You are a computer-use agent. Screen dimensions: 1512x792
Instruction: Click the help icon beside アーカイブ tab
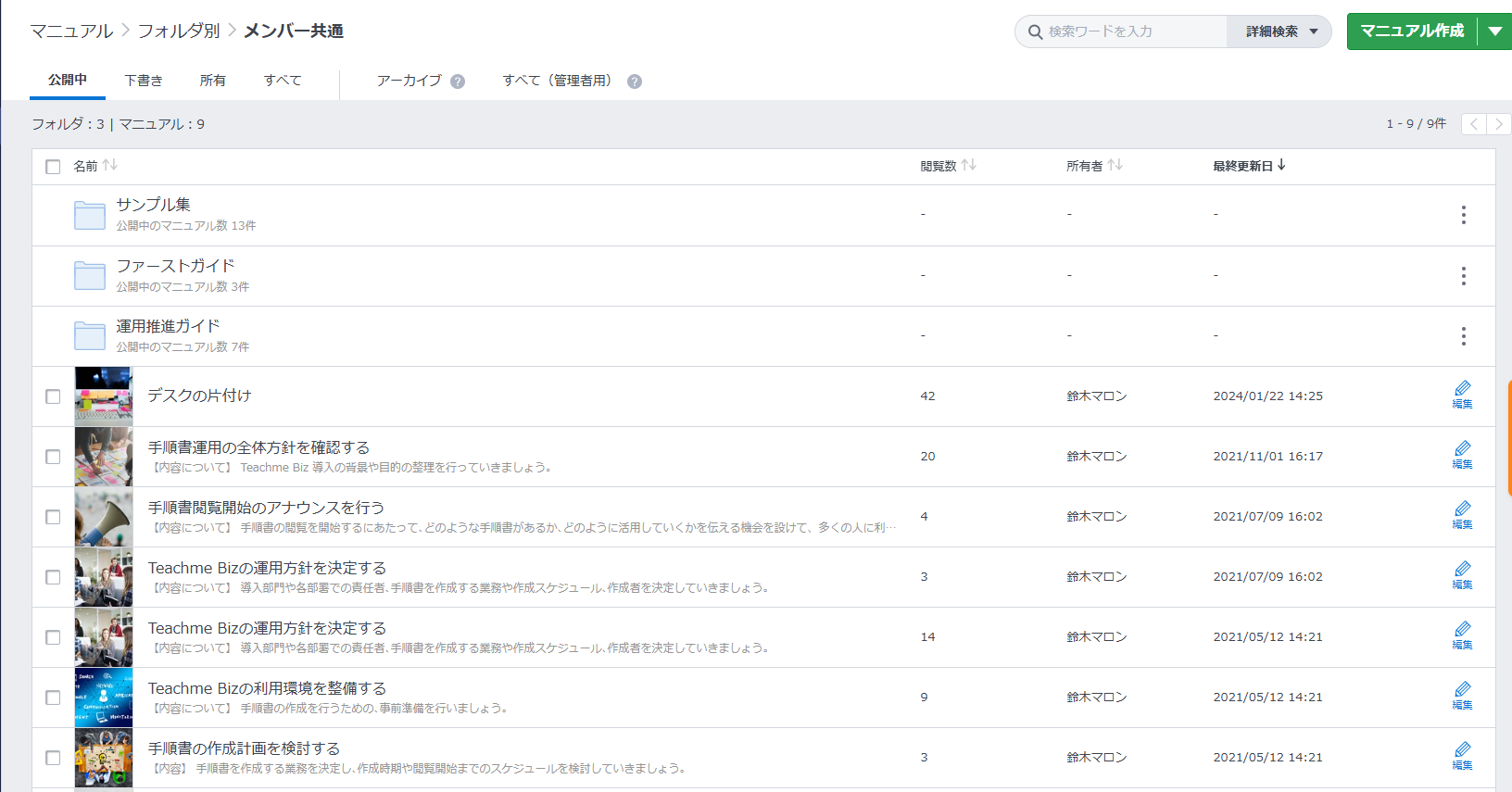coord(458,82)
